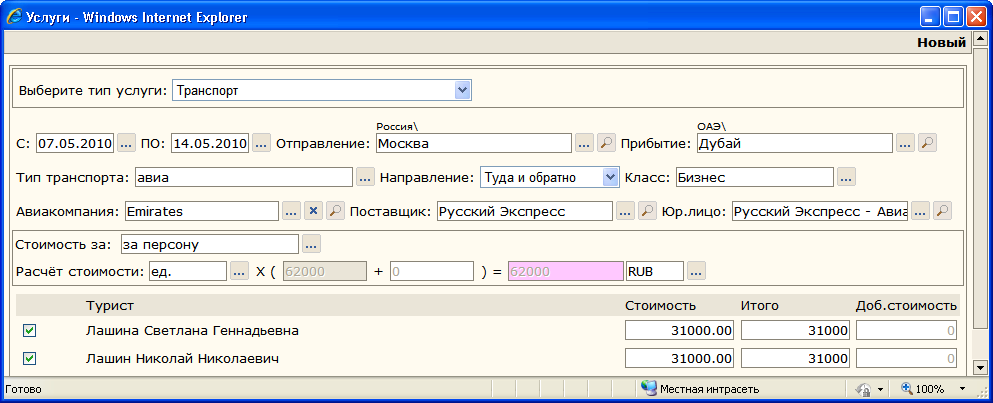993x403 pixels.
Task: Click ellipsis next to за персону field
Action: point(312,243)
